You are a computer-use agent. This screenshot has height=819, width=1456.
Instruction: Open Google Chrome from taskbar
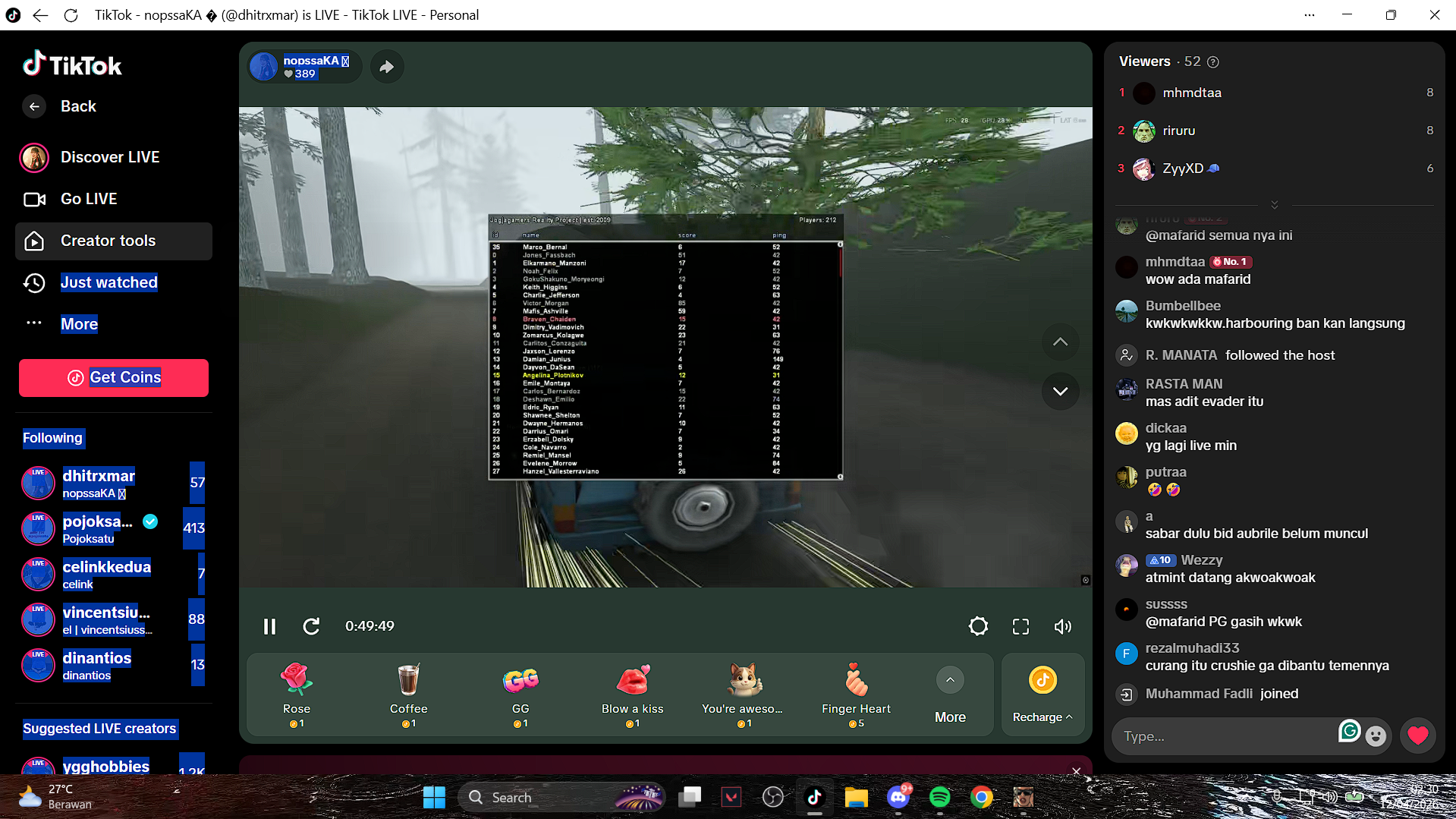pos(981,798)
